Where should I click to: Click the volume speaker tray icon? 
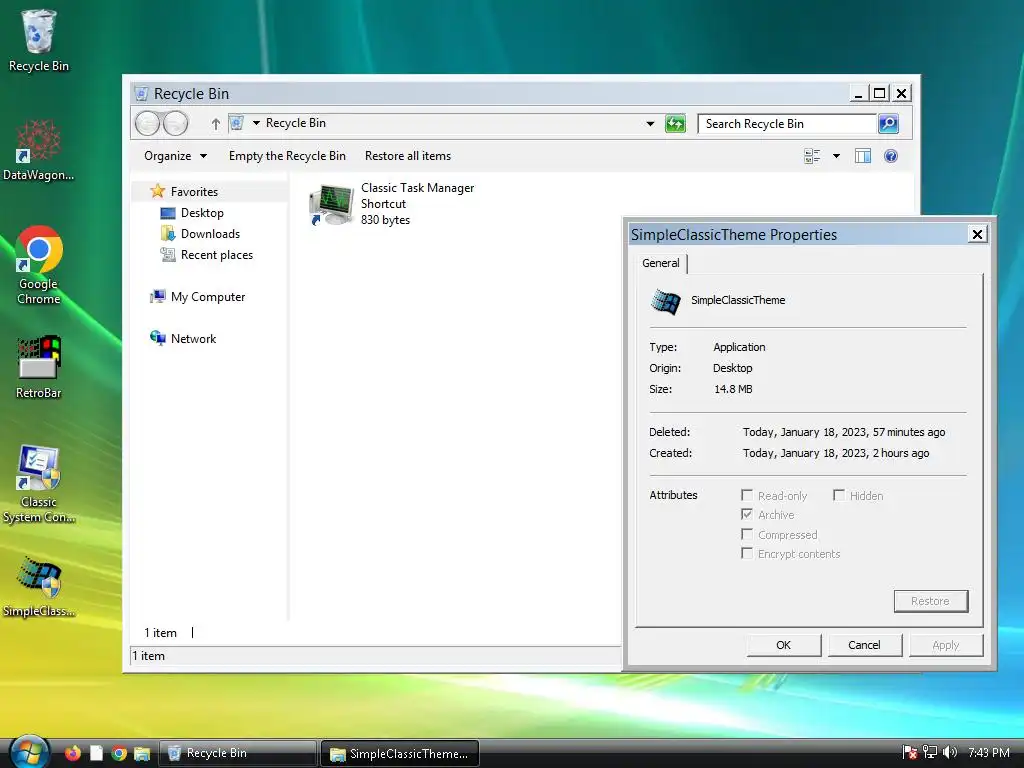tap(950, 753)
